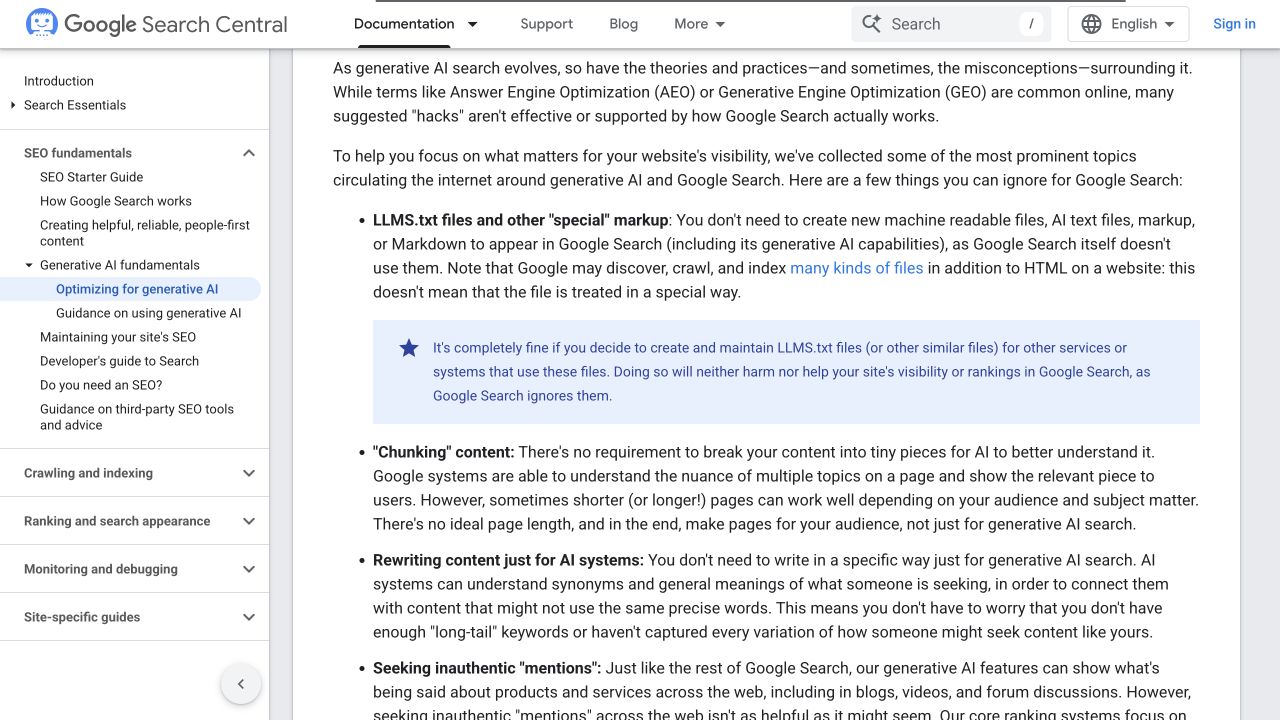Click the slash shortcut key in the search box
This screenshot has width=1280, height=720.
pyautogui.click(x=1031, y=24)
